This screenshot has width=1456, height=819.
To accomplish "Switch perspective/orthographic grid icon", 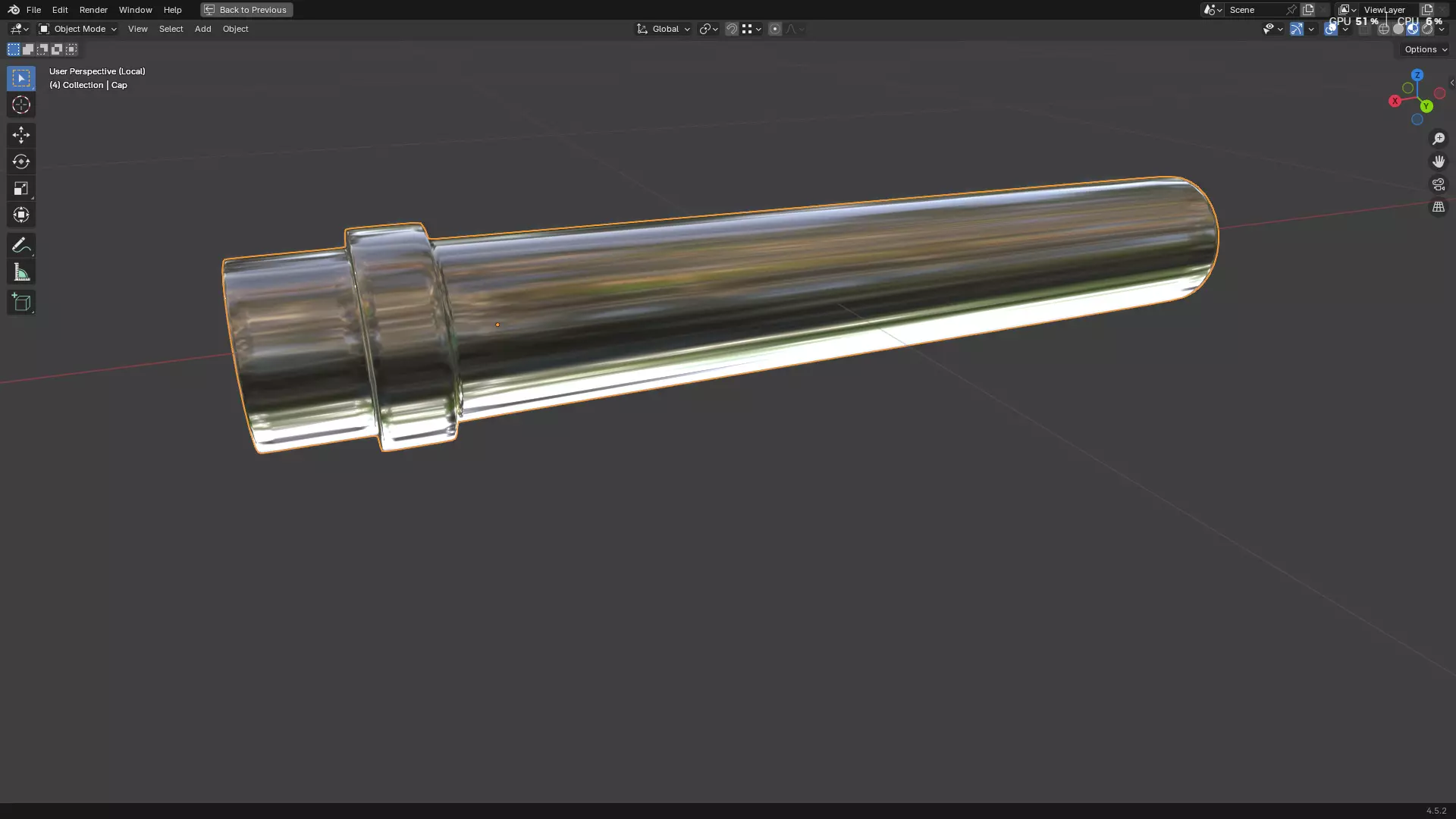I will 1439,207.
